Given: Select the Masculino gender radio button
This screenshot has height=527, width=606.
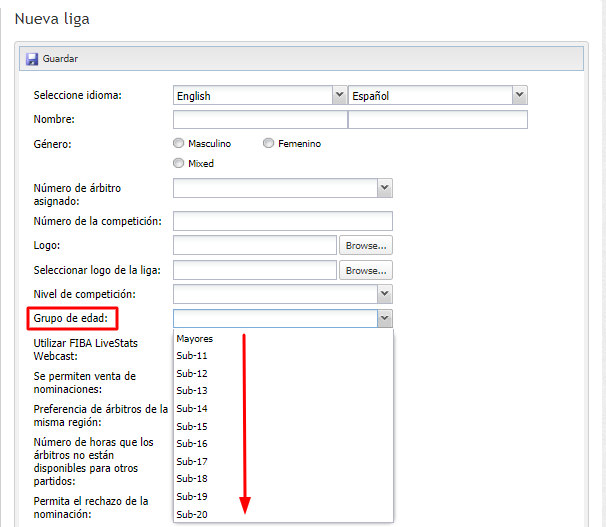Looking at the screenshot, I should pyautogui.click(x=179, y=143).
